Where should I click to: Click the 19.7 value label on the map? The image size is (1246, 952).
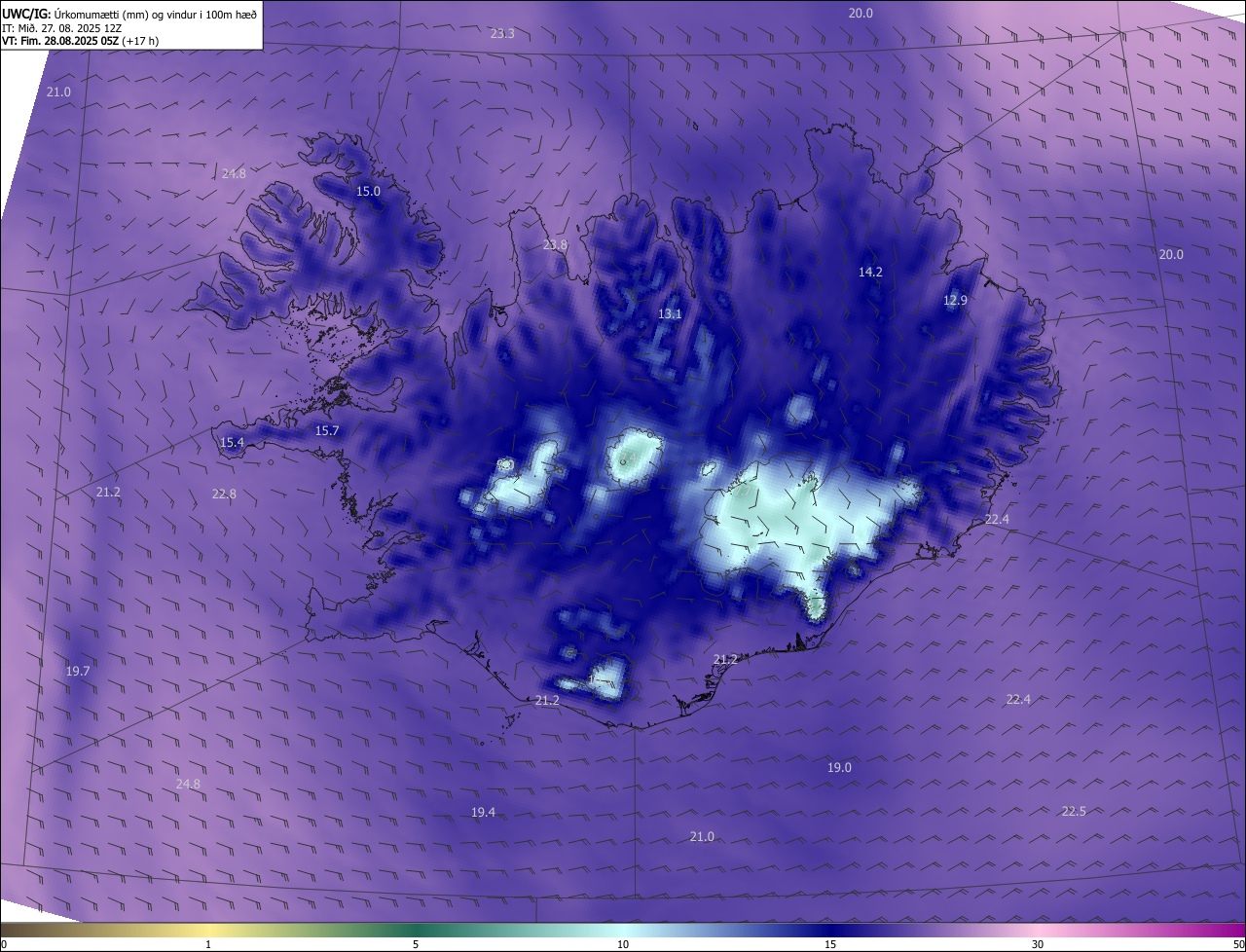pos(78,671)
